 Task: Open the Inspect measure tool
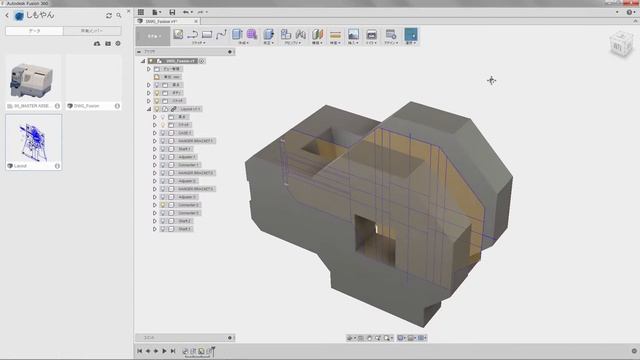coord(335,35)
